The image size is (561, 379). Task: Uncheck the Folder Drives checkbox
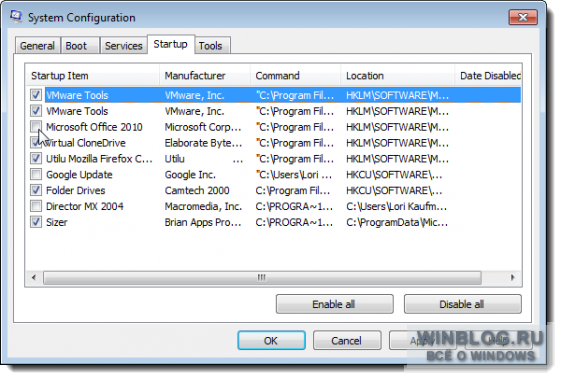[36, 190]
